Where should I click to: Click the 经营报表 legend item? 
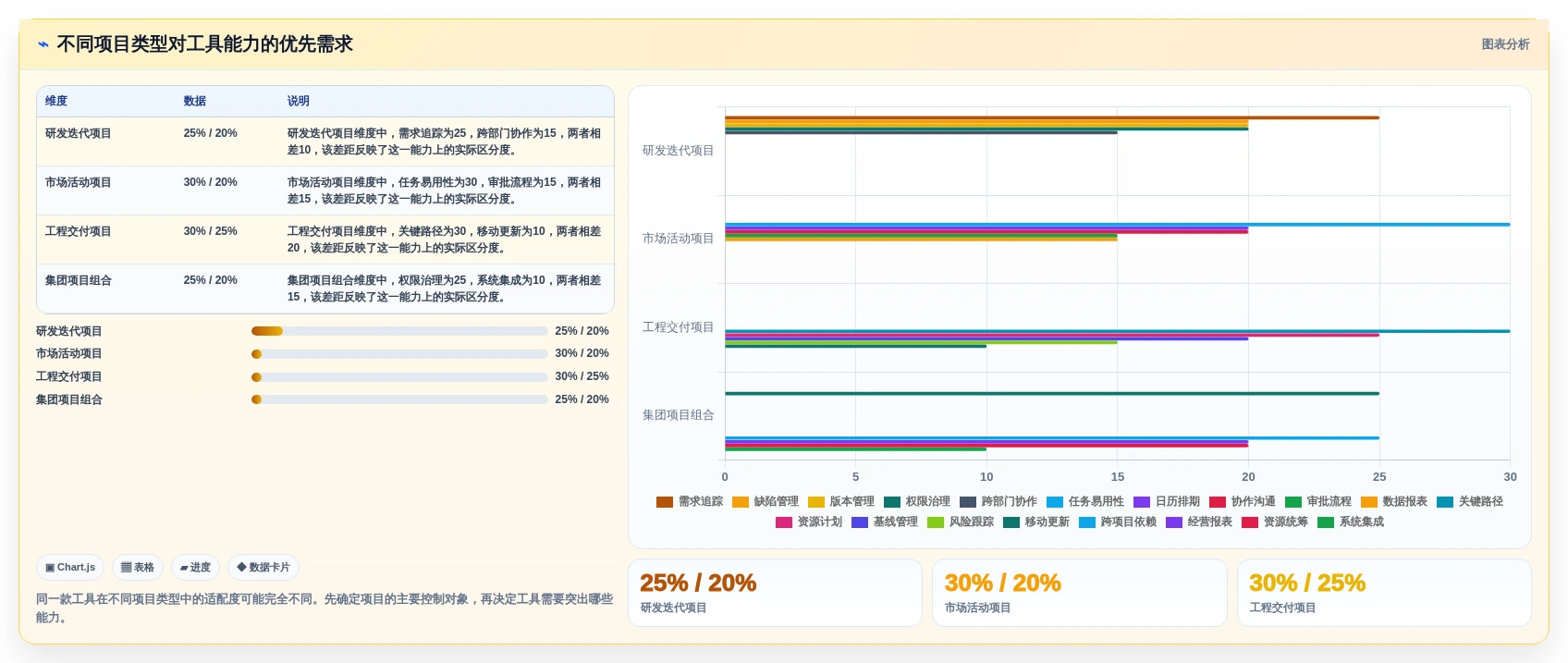(1199, 522)
